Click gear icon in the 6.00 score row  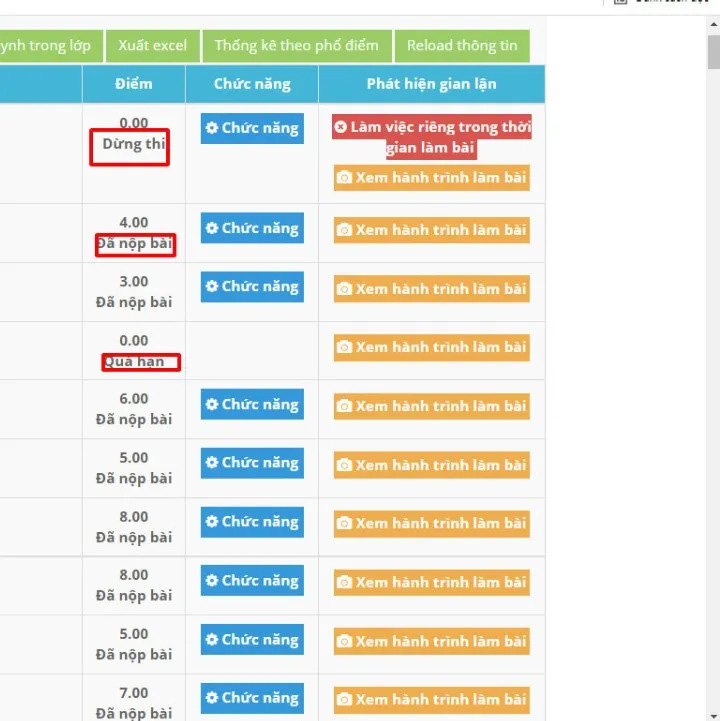212,405
